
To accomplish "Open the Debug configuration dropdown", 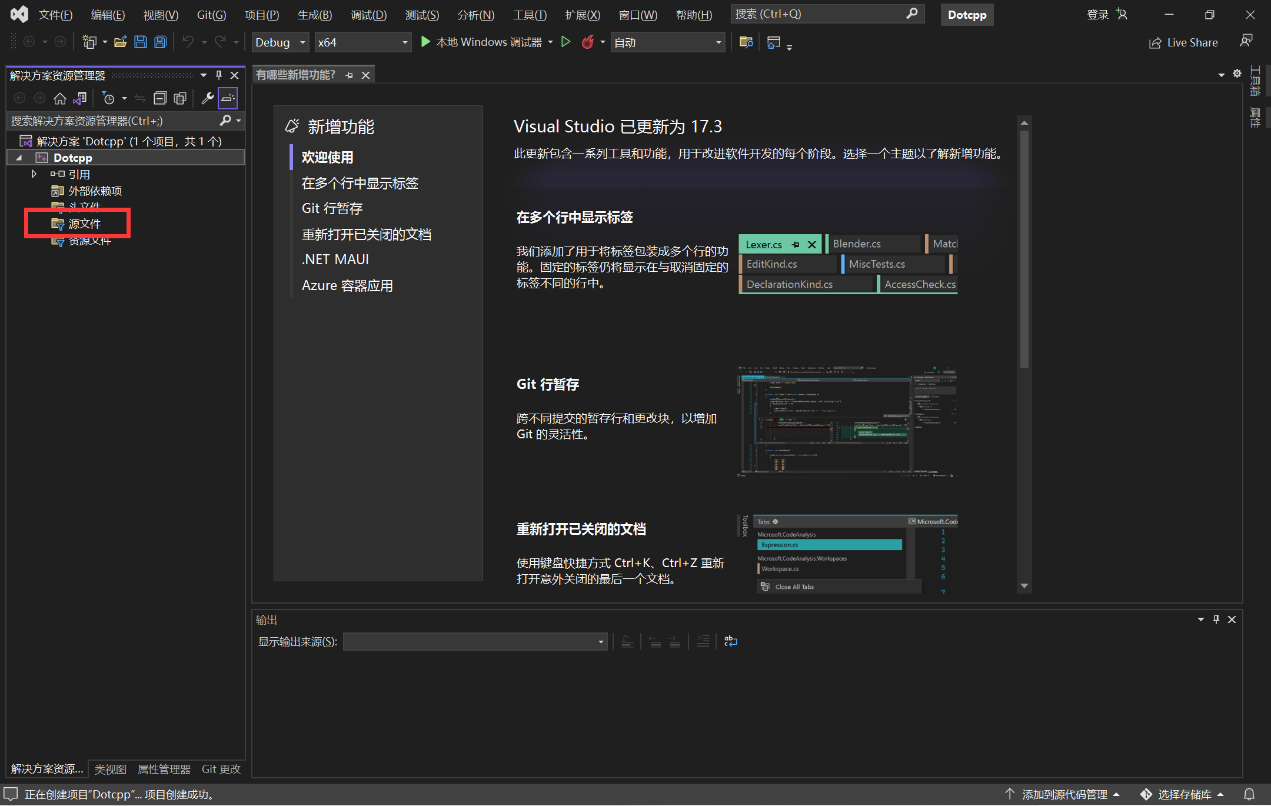I will pyautogui.click(x=280, y=42).
